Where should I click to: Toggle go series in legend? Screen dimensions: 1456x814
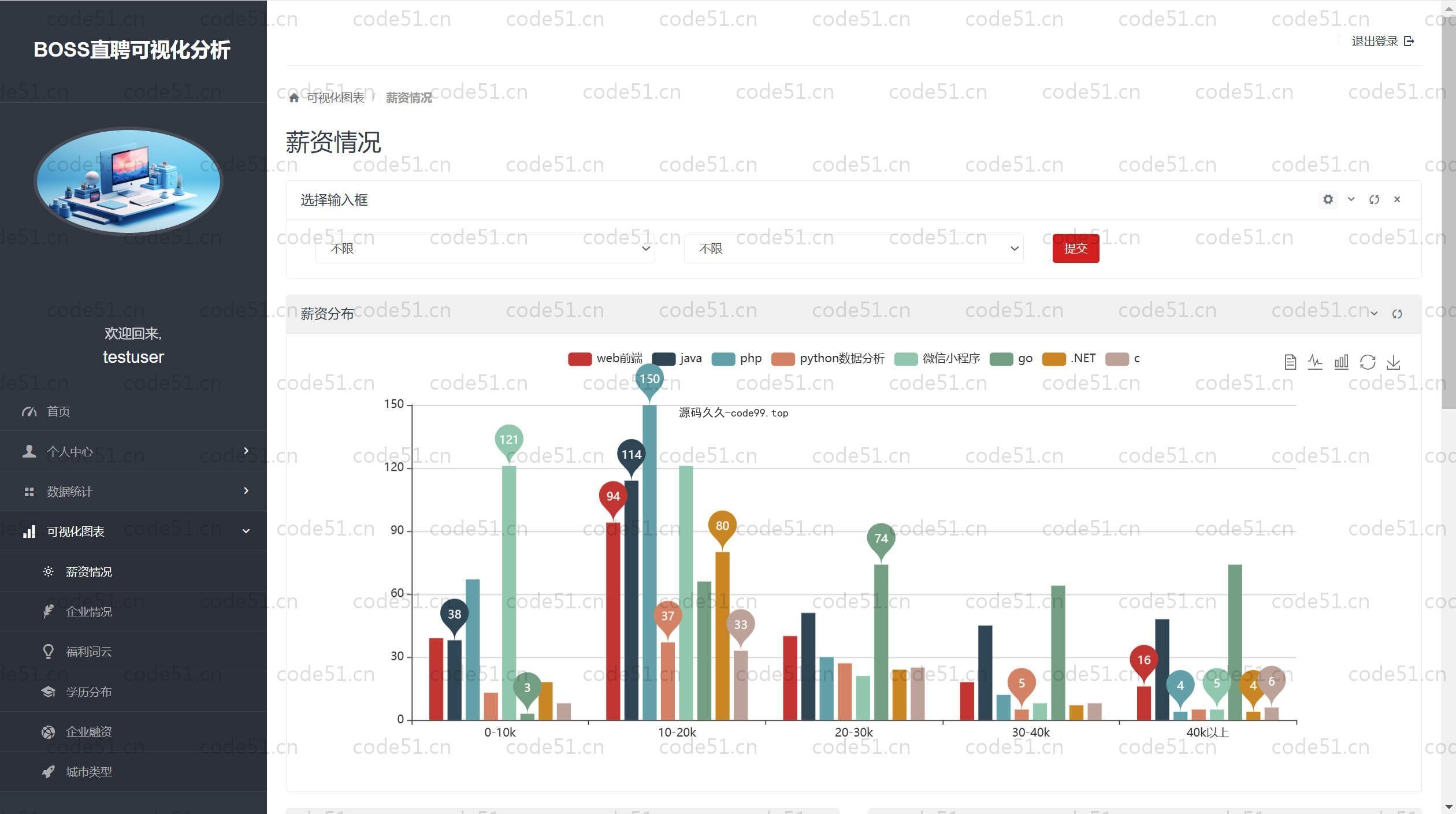coord(1011,359)
